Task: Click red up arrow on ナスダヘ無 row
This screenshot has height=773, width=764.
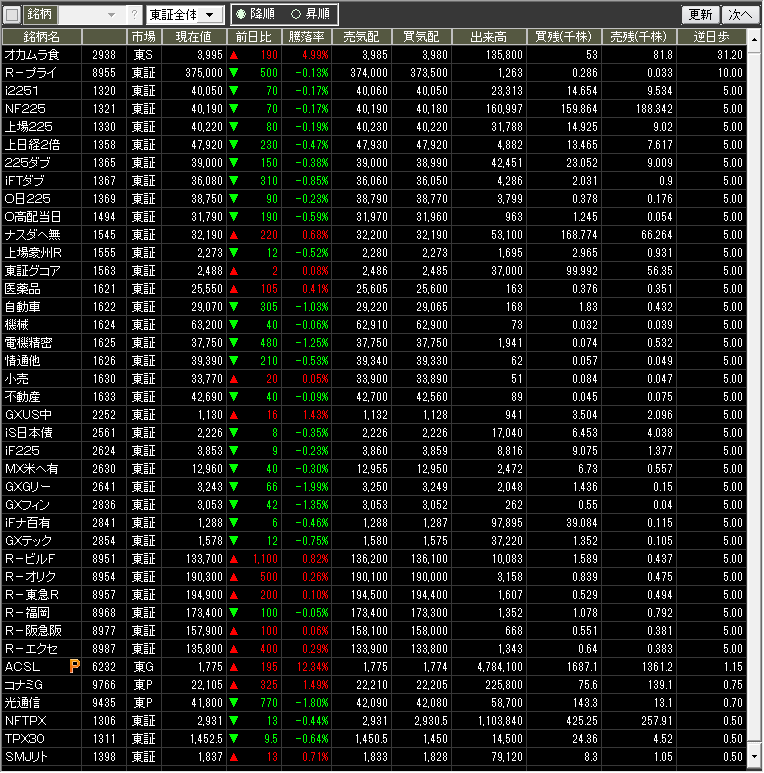Action: [x=234, y=235]
